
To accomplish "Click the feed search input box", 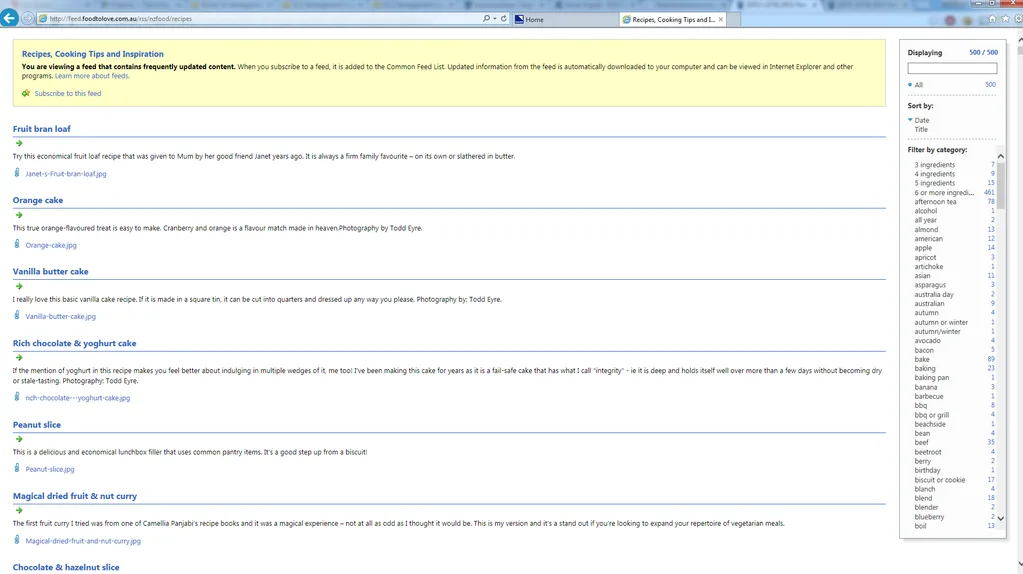I will click(951, 69).
